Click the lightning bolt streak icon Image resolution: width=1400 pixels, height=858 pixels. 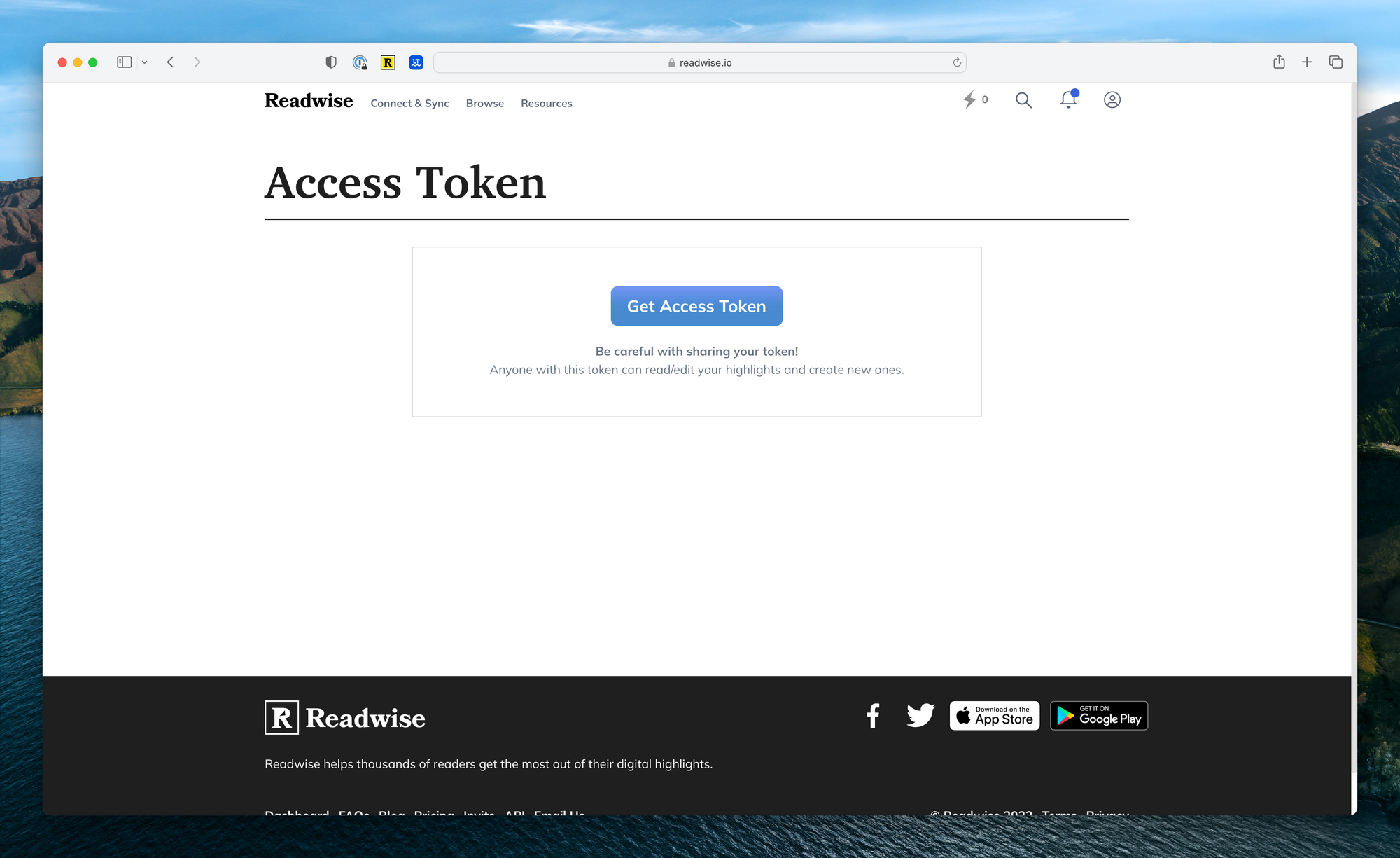click(970, 99)
